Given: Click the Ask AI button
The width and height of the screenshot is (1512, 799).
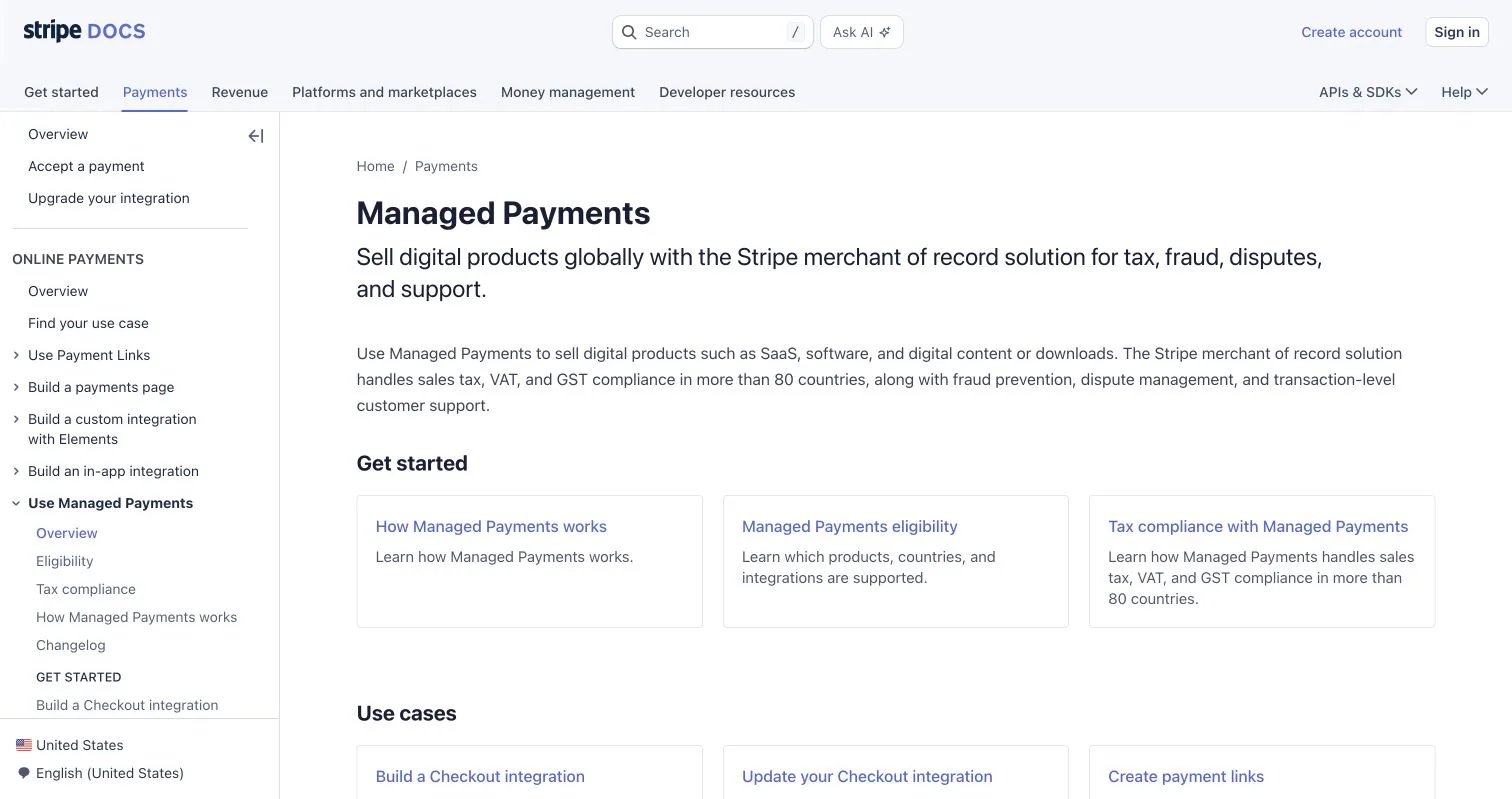Looking at the screenshot, I should click(x=862, y=32).
